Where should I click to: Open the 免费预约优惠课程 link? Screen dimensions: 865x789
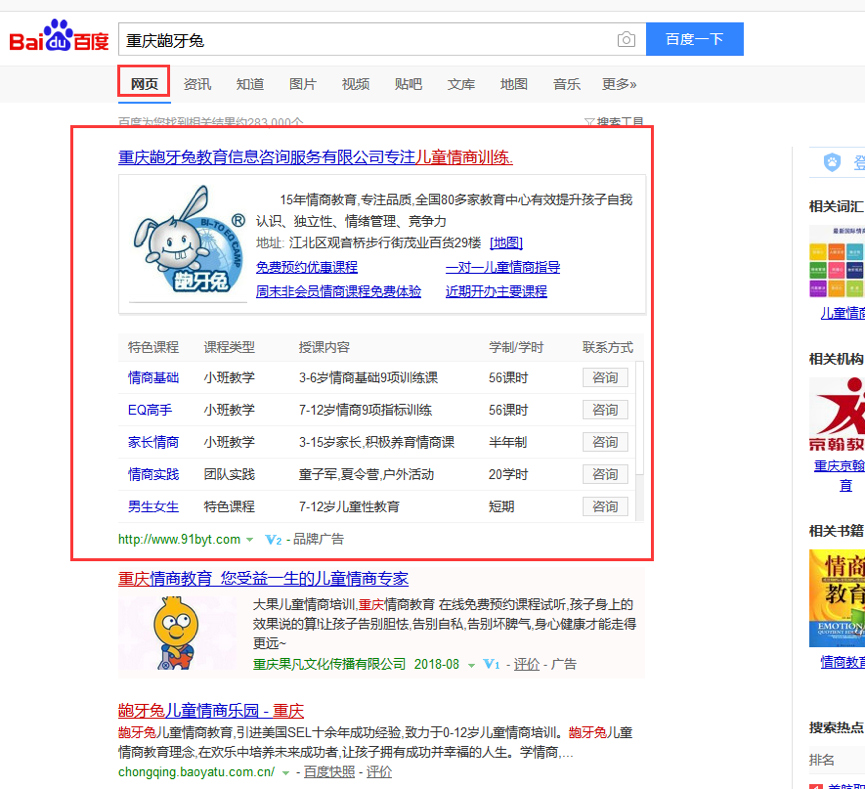pyautogui.click(x=306, y=267)
